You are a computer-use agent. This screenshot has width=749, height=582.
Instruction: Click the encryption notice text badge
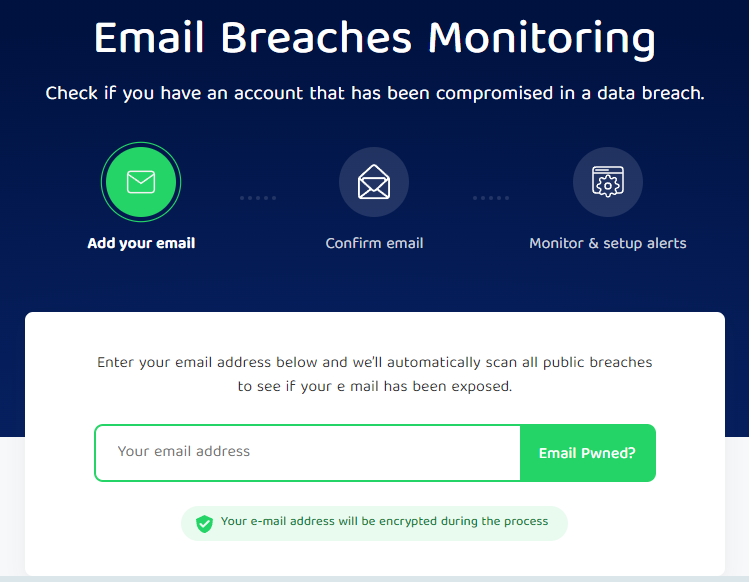pos(384,522)
